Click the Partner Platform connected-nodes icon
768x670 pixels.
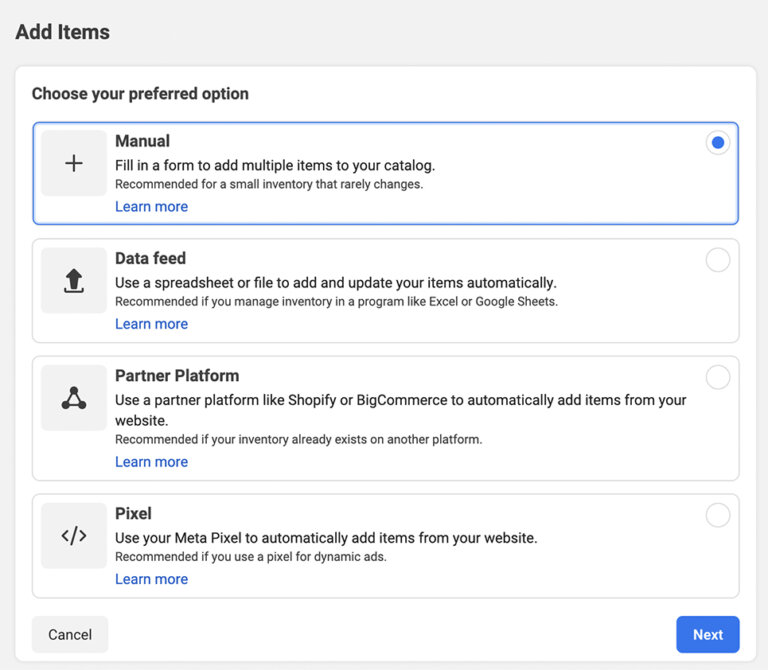coord(74,398)
